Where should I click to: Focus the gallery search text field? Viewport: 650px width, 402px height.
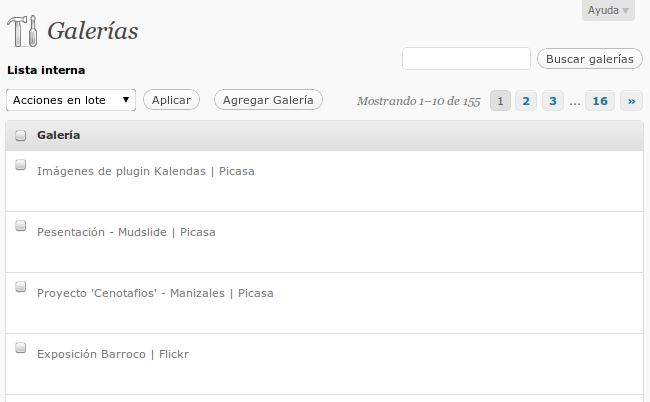click(x=466, y=59)
